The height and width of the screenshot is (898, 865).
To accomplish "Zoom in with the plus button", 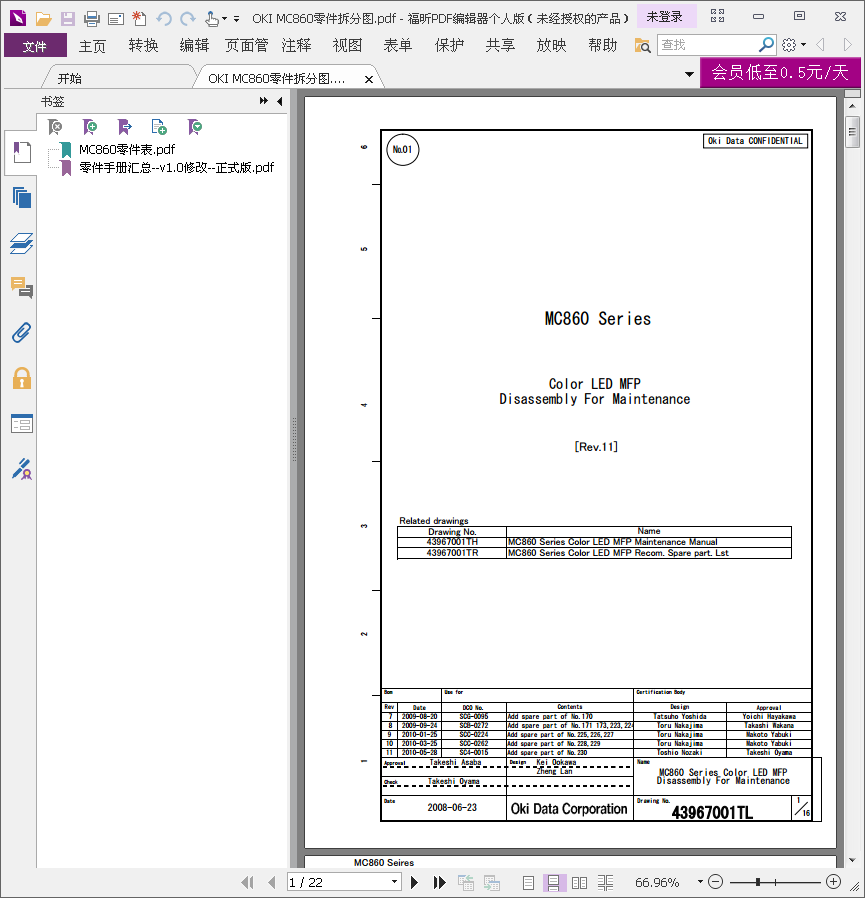I will (833, 882).
